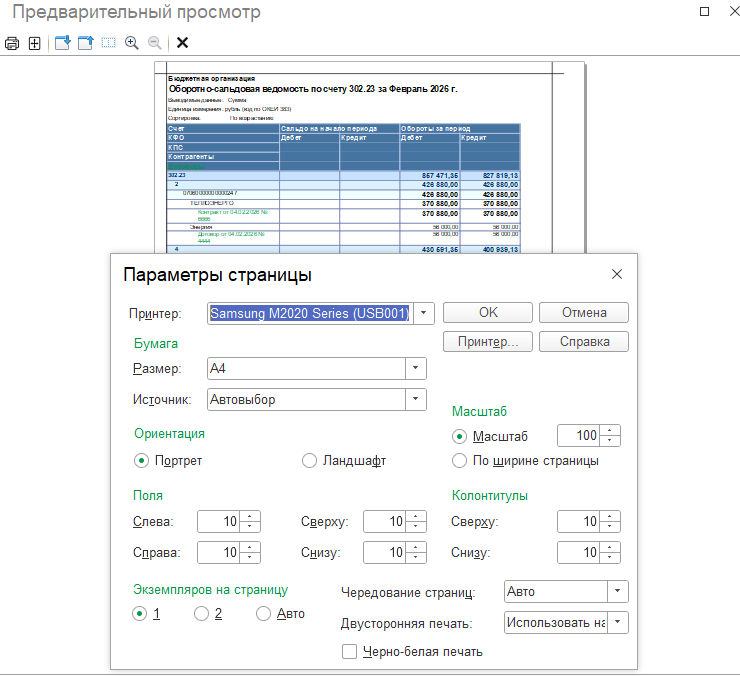Open the Чередование страниц dropdown

coord(617,592)
